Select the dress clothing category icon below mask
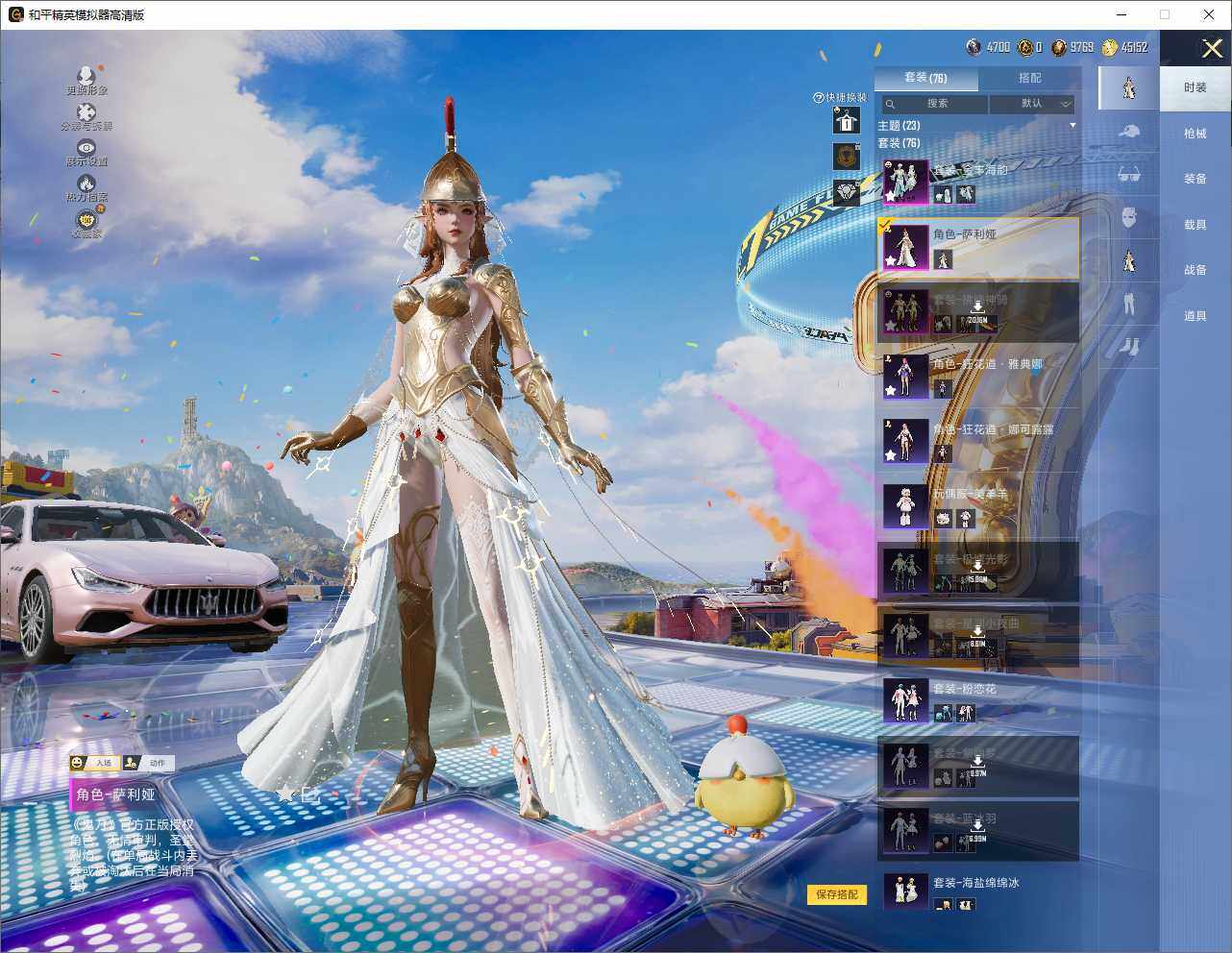The height and width of the screenshot is (953, 1232). pos(1129,260)
